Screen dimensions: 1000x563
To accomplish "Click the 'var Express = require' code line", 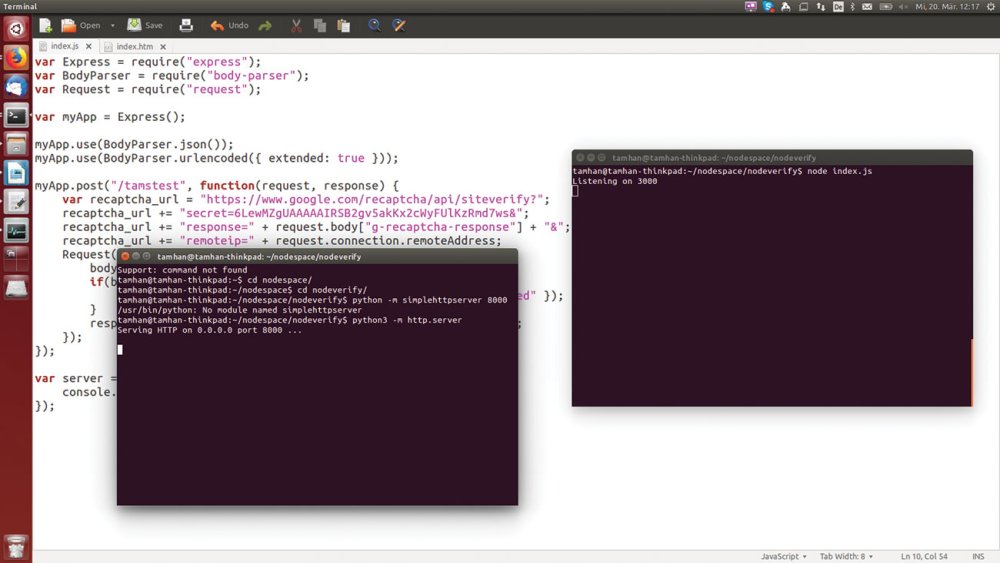I will point(148,62).
